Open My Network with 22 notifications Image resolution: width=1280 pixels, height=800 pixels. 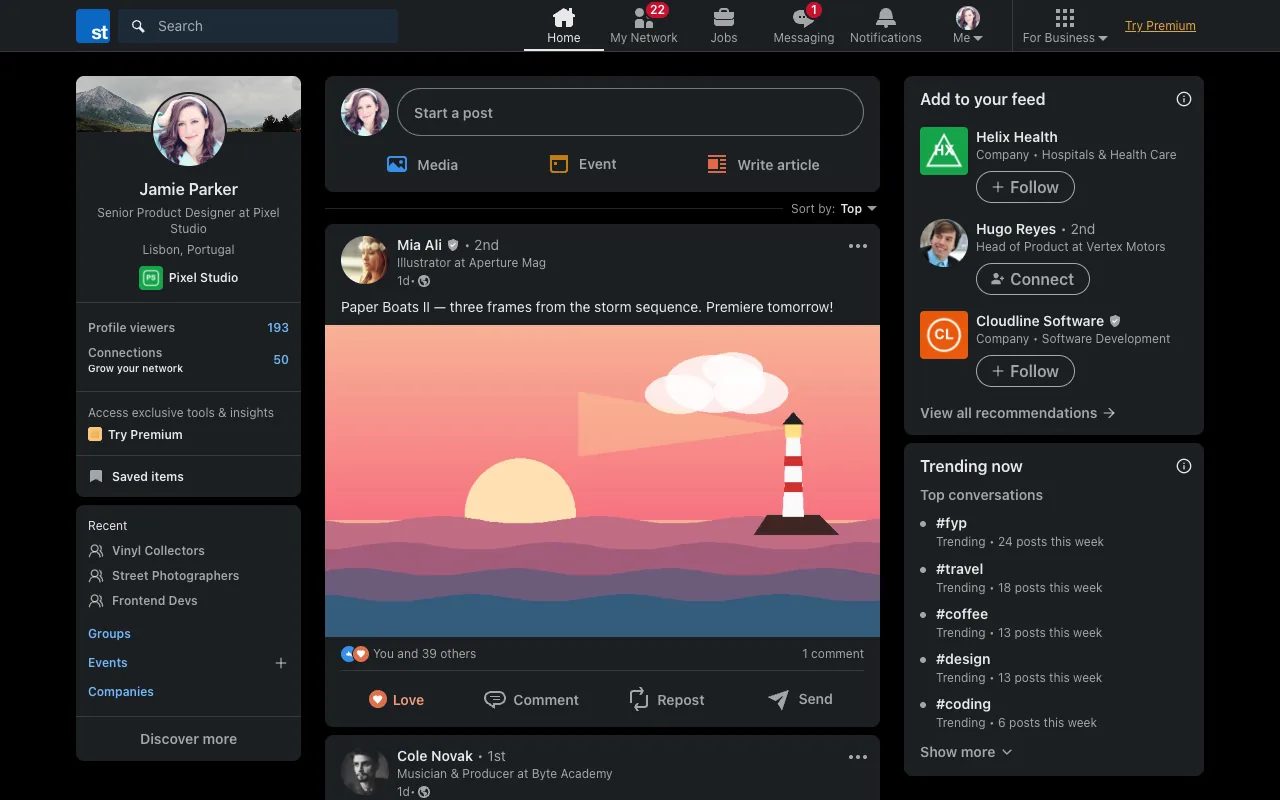(644, 26)
